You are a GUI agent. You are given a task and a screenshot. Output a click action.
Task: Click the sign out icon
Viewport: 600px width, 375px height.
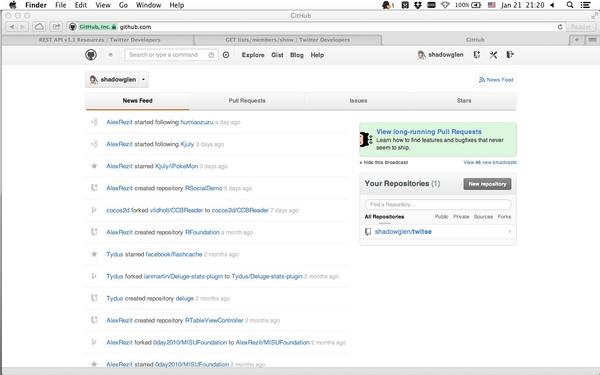(x=510, y=55)
